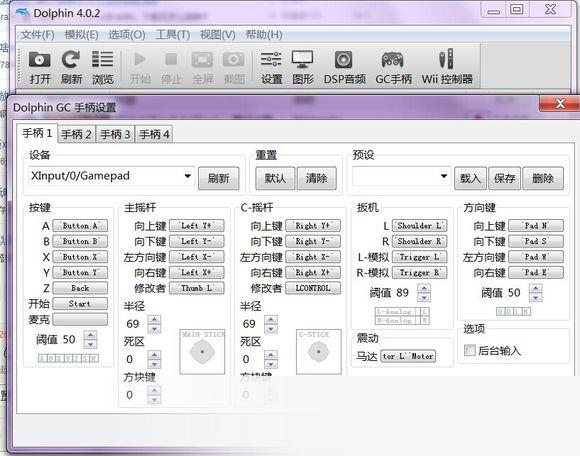Click the 清除 clear button
This screenshot has height=456, width=580.
click(x=317, y=178)
